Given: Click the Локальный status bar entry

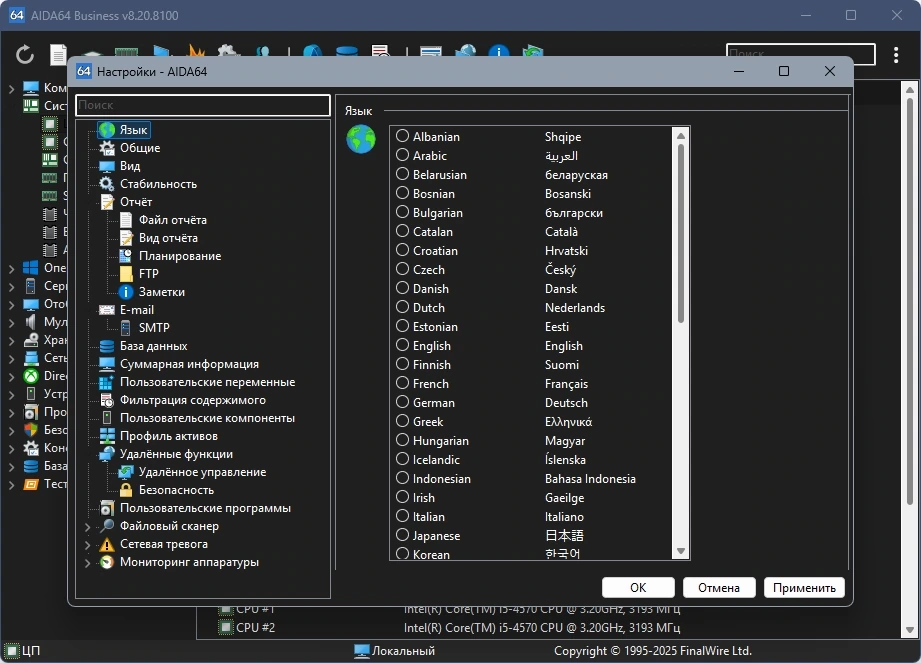Looking at the screenshot, I should [x=395, y=651].
